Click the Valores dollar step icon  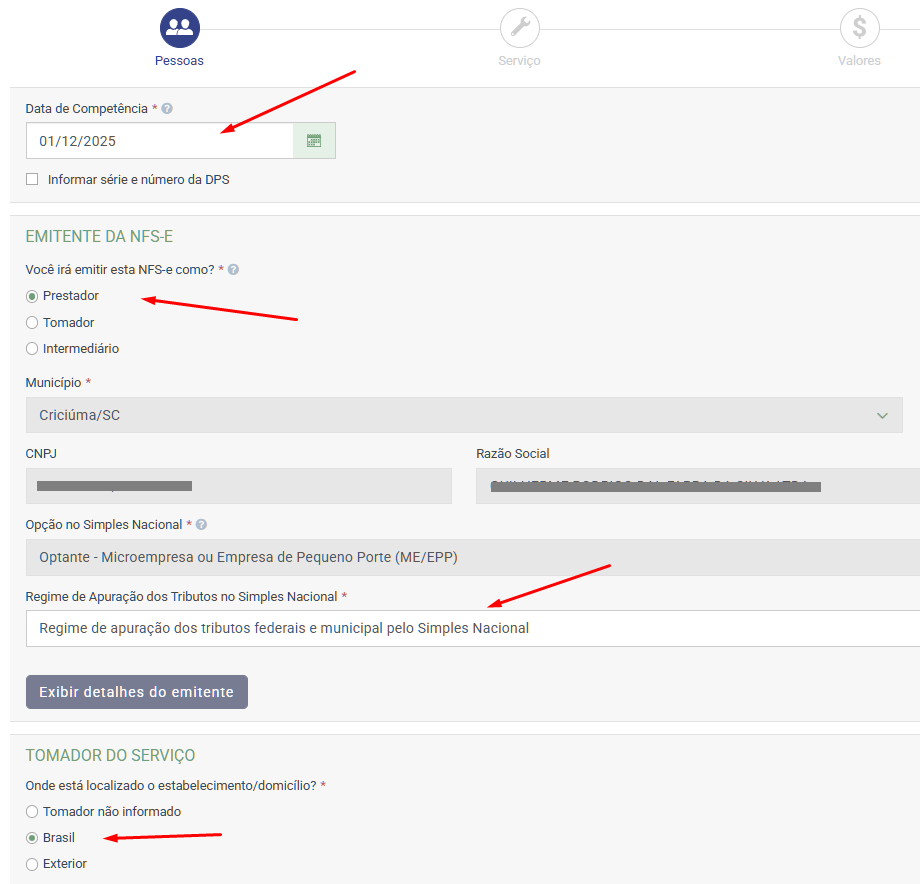(x=859, y=28)
